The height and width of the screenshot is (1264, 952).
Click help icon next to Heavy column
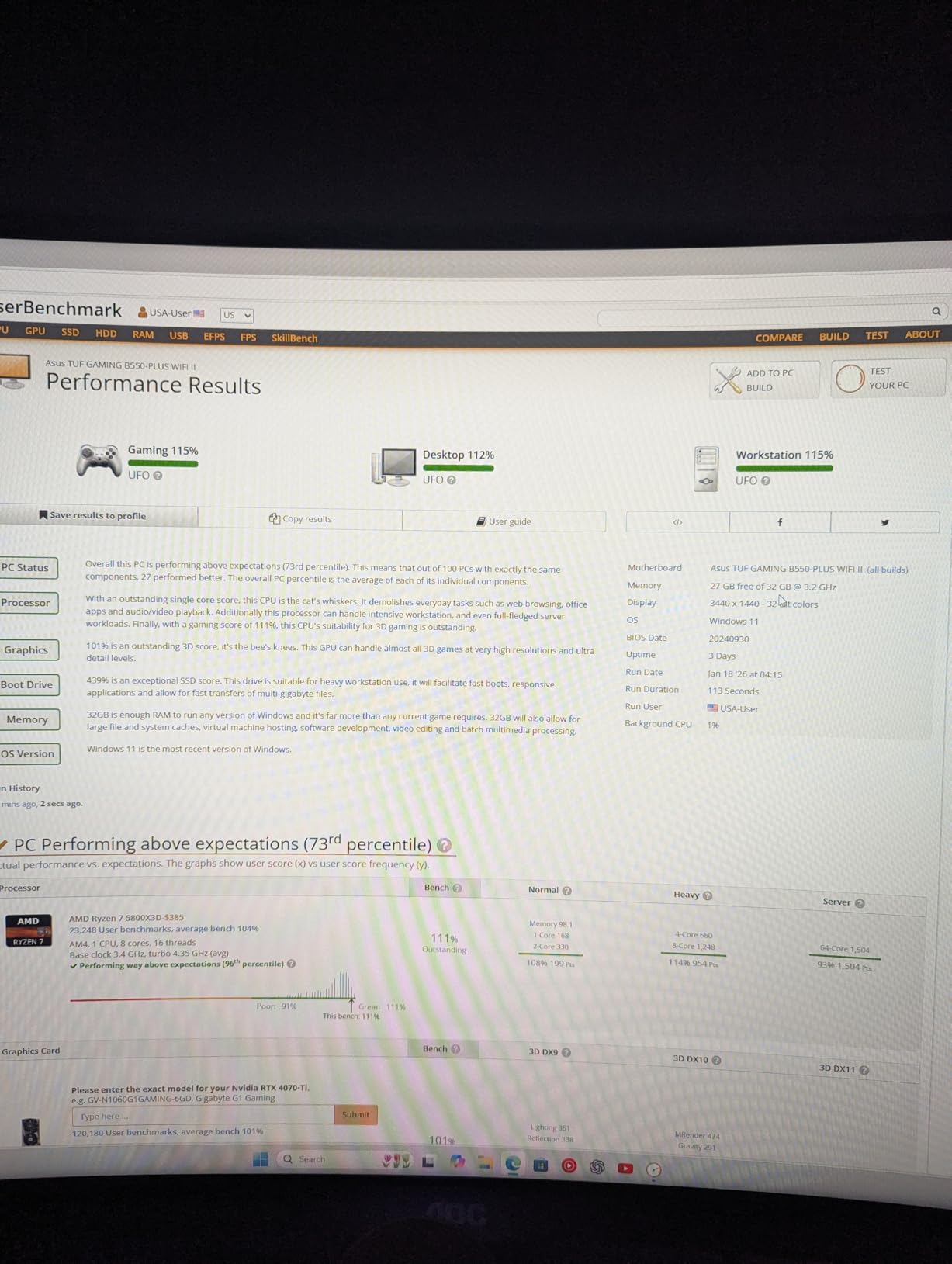click(708, 895)
